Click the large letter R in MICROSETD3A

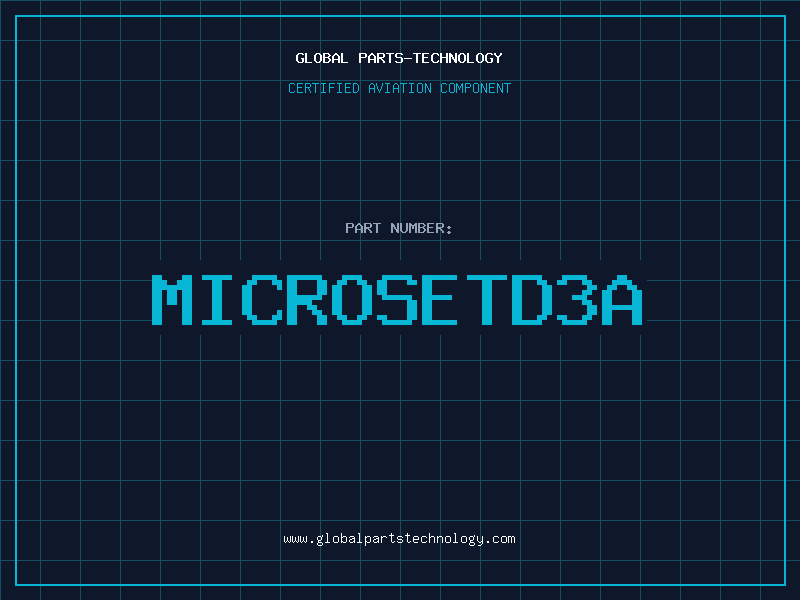tap(307, 299)
